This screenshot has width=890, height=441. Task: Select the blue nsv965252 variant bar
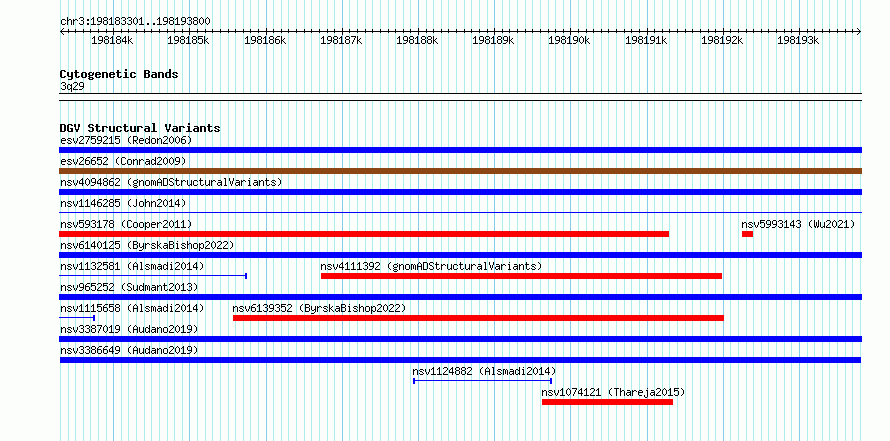click(x=460, y=297)
